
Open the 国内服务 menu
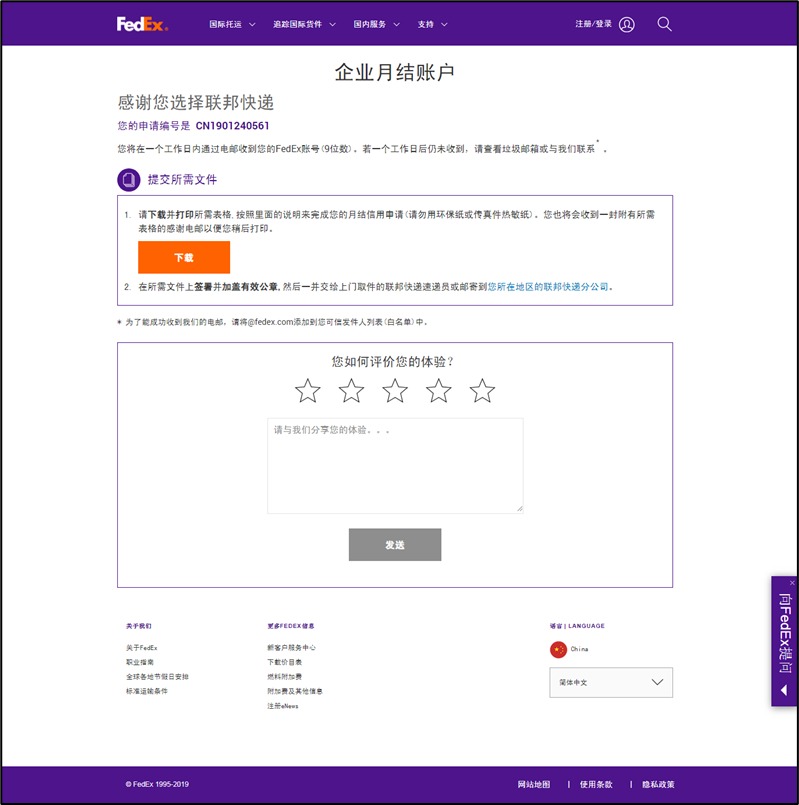tap(370, 24)
